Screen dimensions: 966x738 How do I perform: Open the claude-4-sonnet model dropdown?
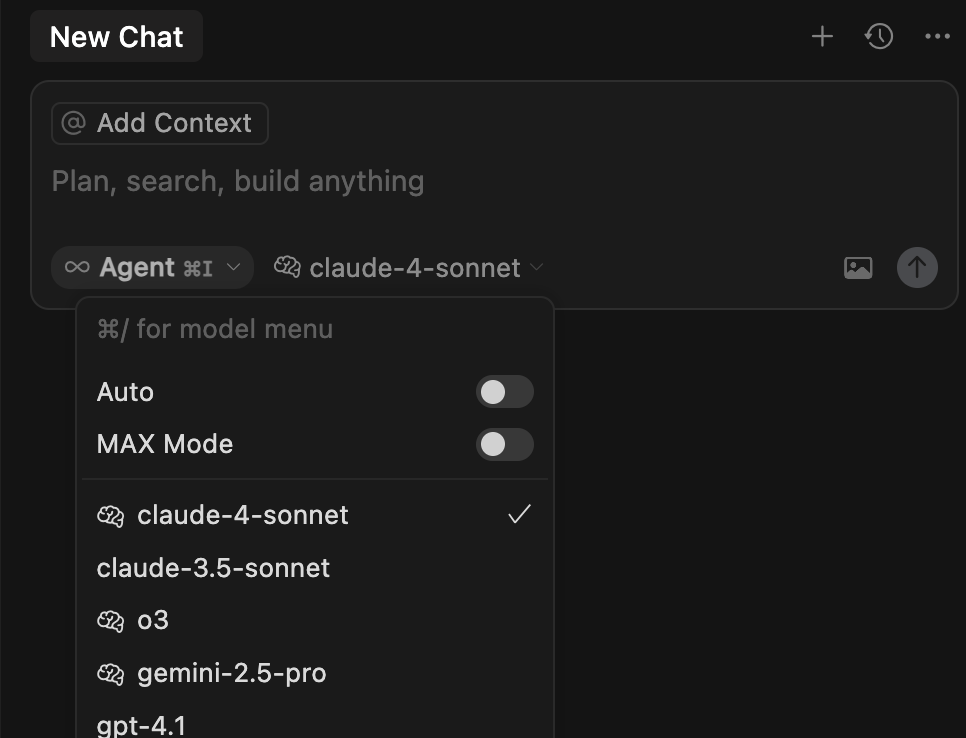coord(409,267)
